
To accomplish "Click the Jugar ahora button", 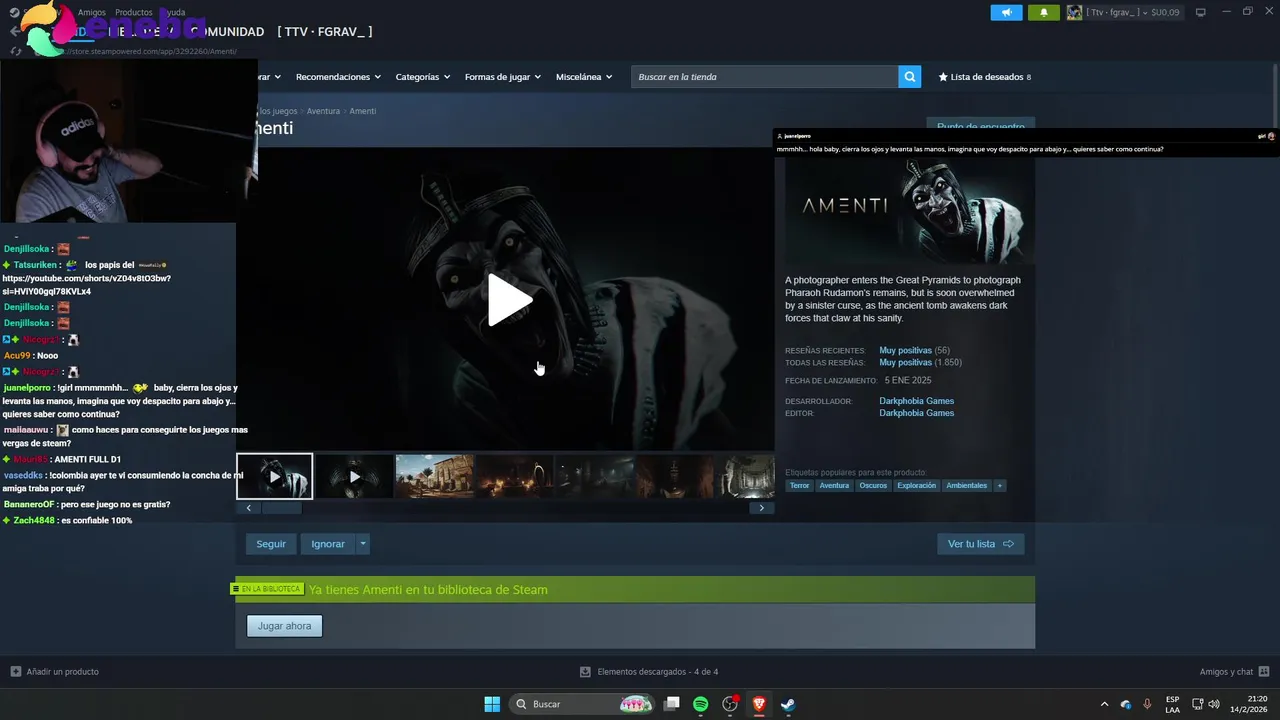I will pos(284,626).
